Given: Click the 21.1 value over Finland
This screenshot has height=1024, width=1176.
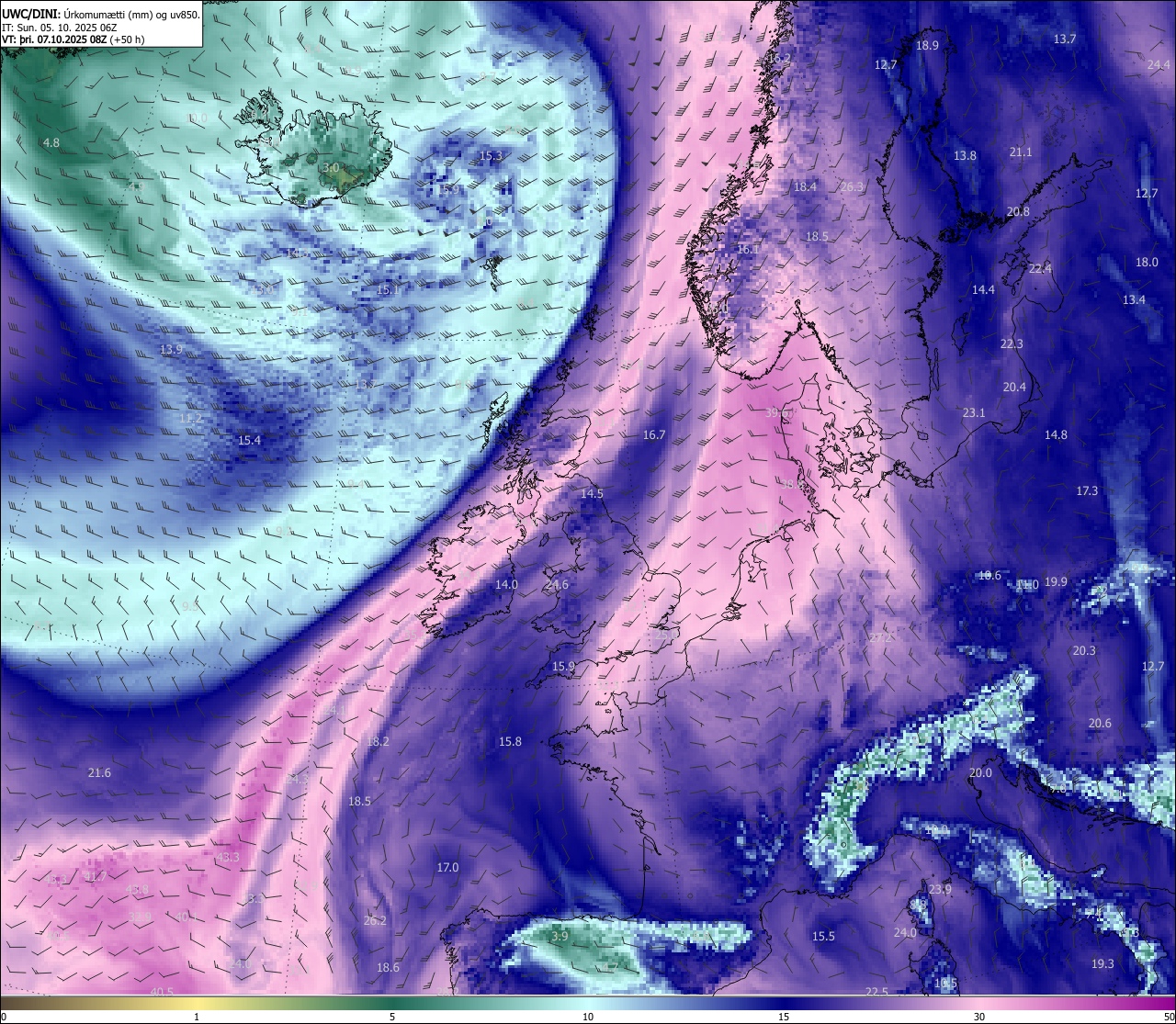Looking at the screenshot, I should (1021, 152).
